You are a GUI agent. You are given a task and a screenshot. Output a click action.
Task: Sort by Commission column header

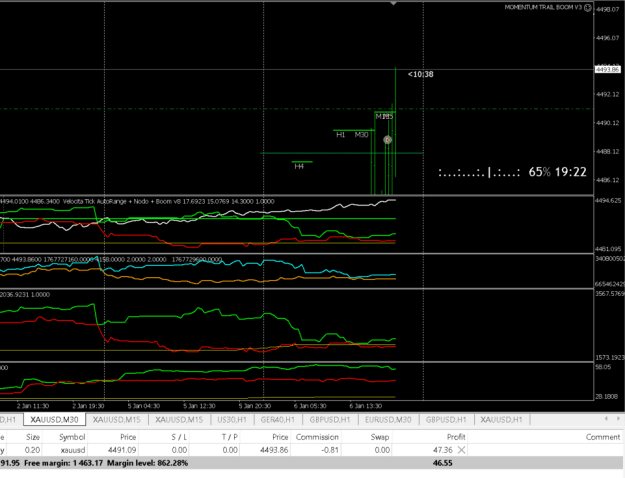tap(317, 437)
